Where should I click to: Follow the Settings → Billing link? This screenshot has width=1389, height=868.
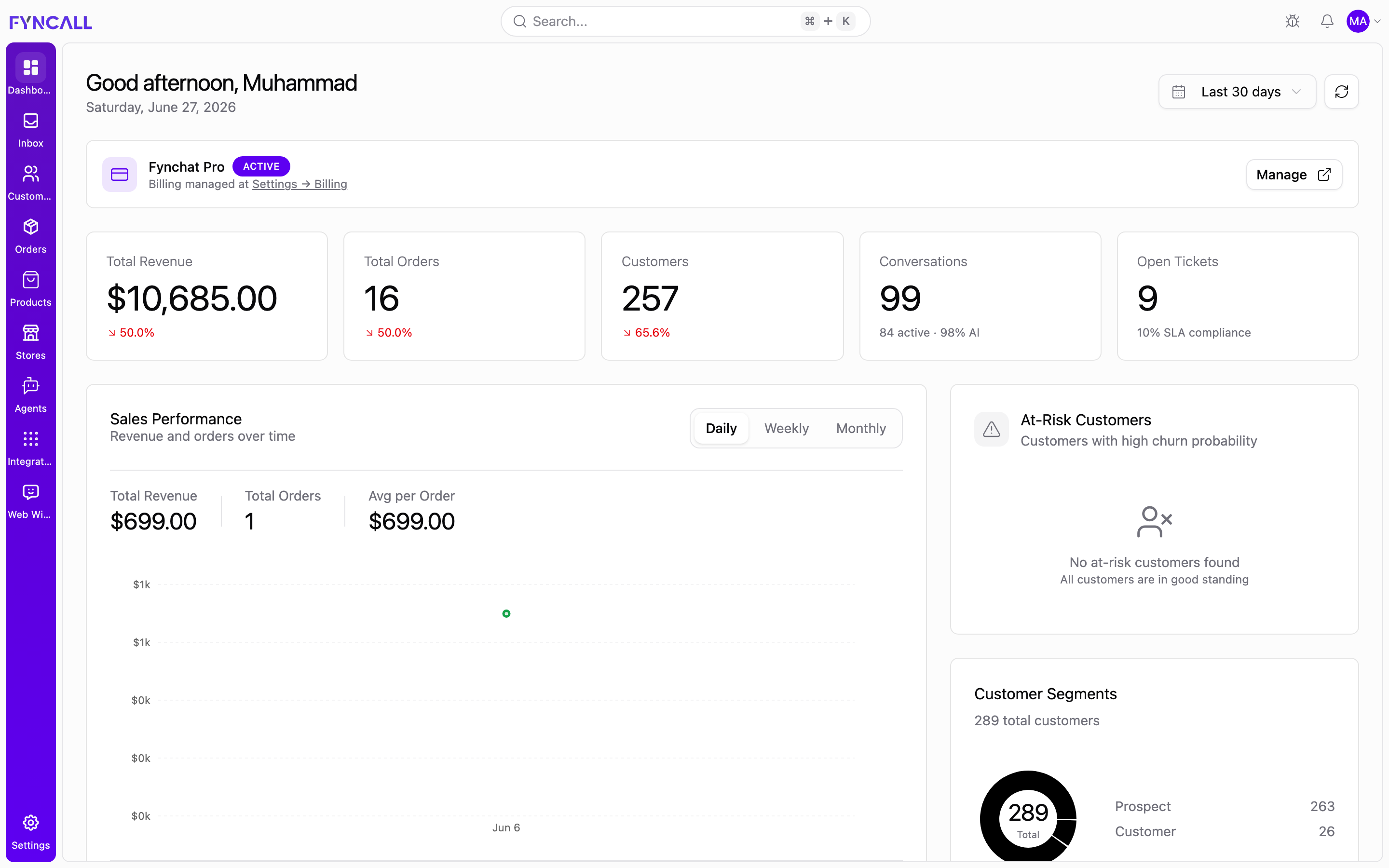coord(300,184)
